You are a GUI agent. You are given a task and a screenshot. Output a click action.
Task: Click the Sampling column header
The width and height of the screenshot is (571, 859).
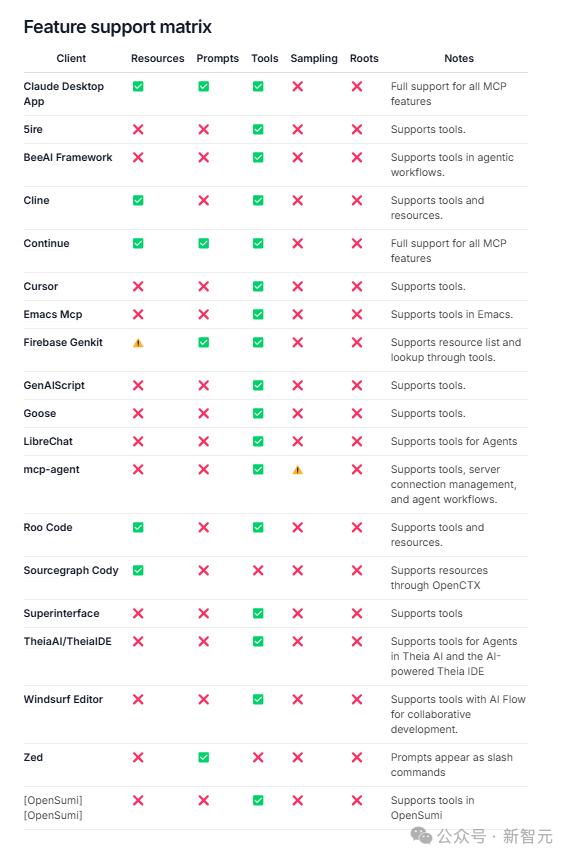tap(314, 58)
